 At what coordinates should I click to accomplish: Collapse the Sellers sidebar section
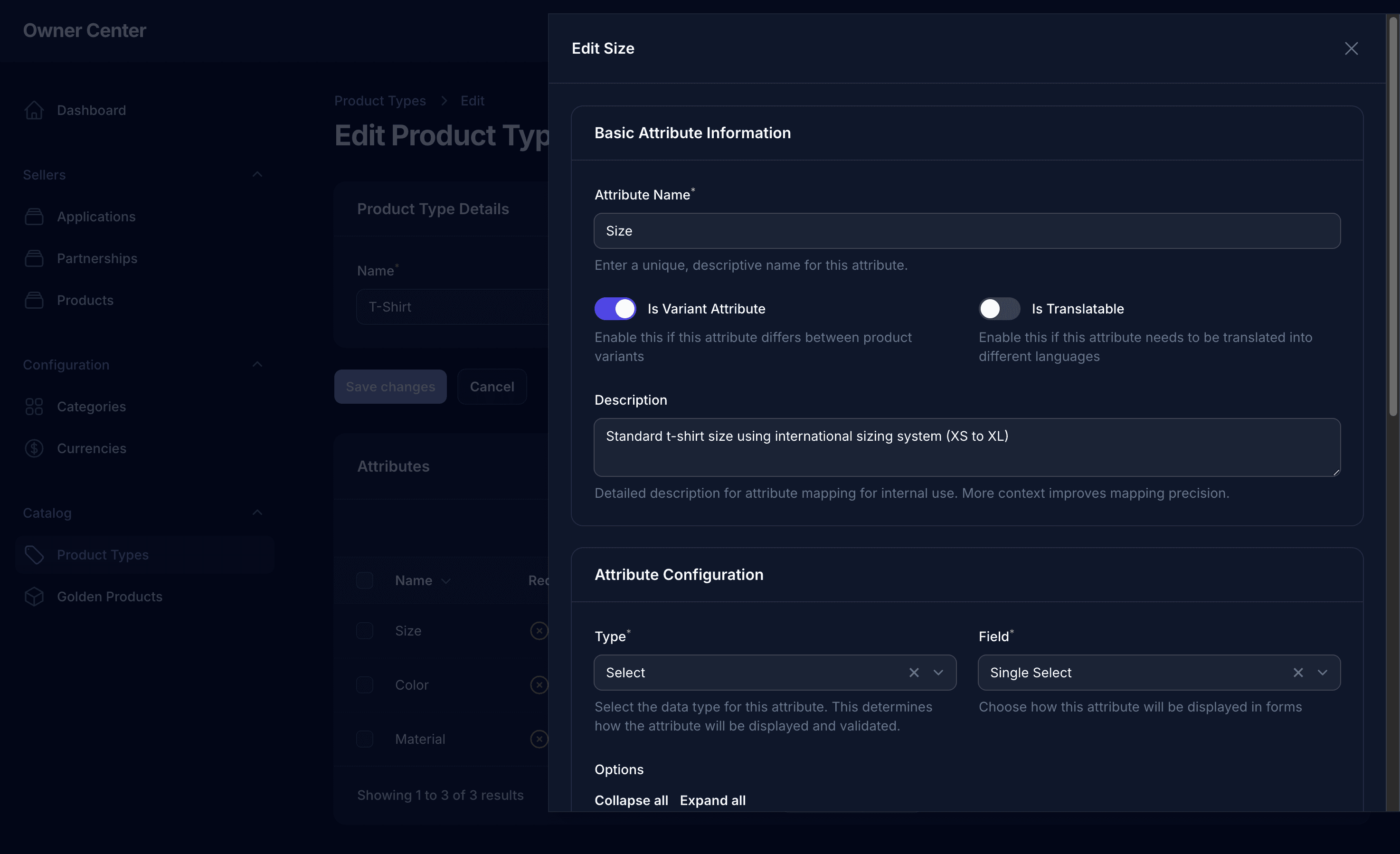257,174
